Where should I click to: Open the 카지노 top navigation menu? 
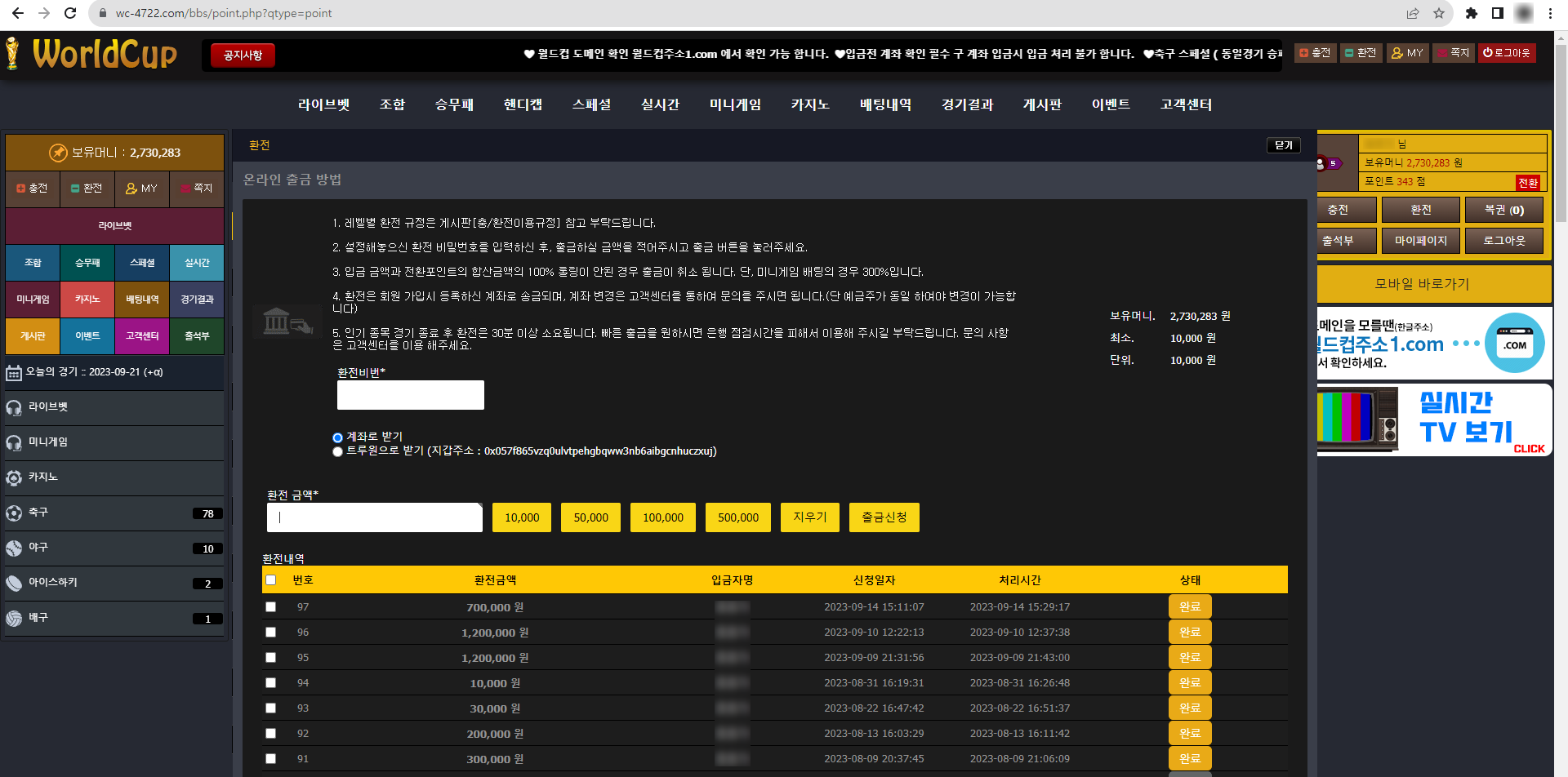click(x=809, y=104)
